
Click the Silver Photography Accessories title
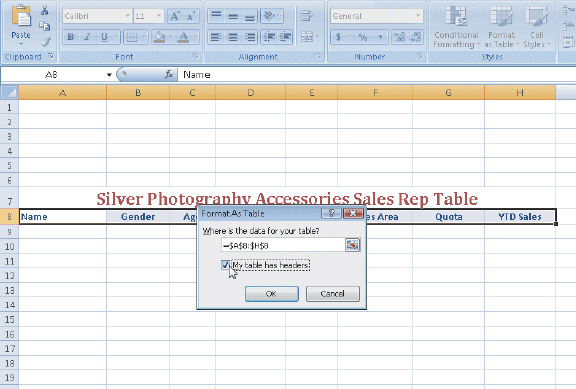[287, 199]
